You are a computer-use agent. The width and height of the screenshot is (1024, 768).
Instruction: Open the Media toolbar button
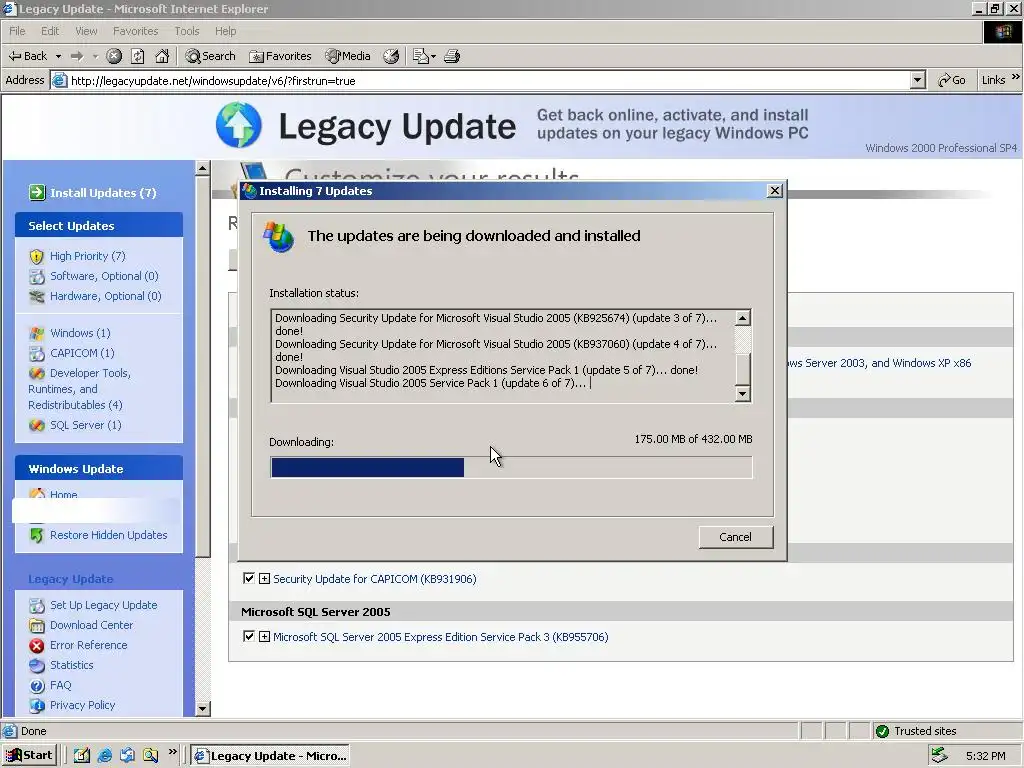click(x=348, y=56)
